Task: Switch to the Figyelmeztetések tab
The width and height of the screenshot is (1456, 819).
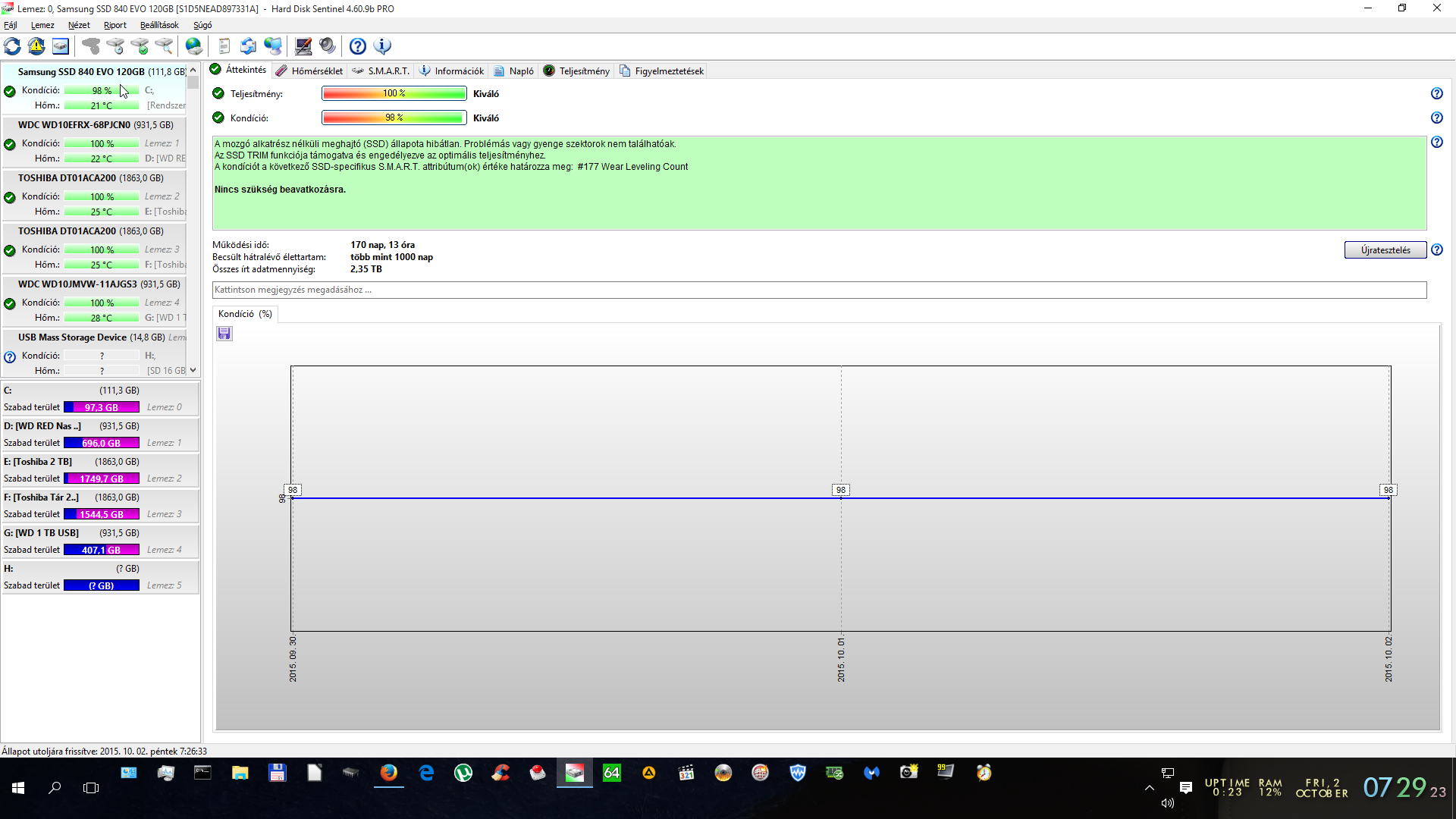Action: (662, 71)
